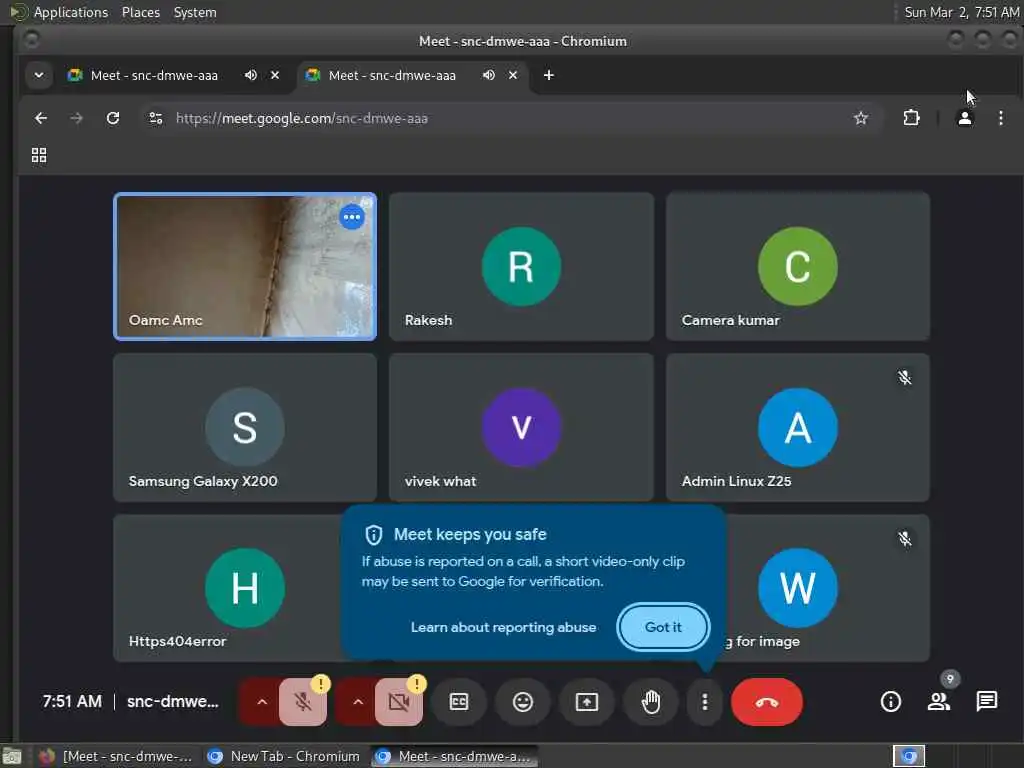Select Rakesh participant tile

click(x=521, y=266)
